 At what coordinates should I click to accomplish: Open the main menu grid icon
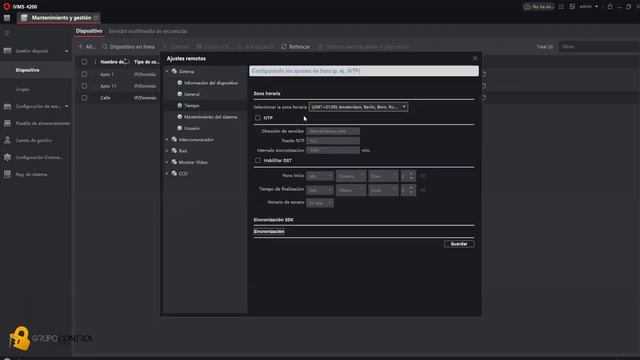7,18
